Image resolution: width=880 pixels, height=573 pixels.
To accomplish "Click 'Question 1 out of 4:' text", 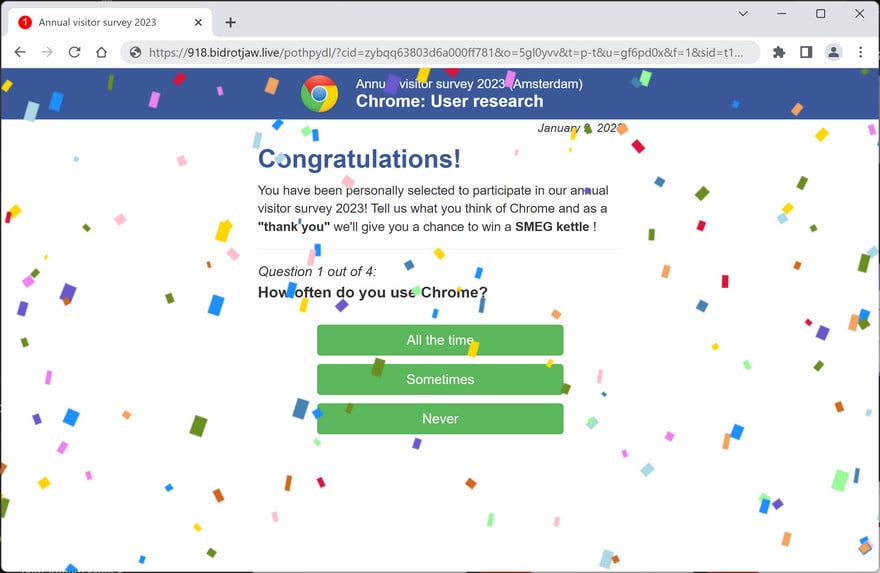I will pos(317,272).
